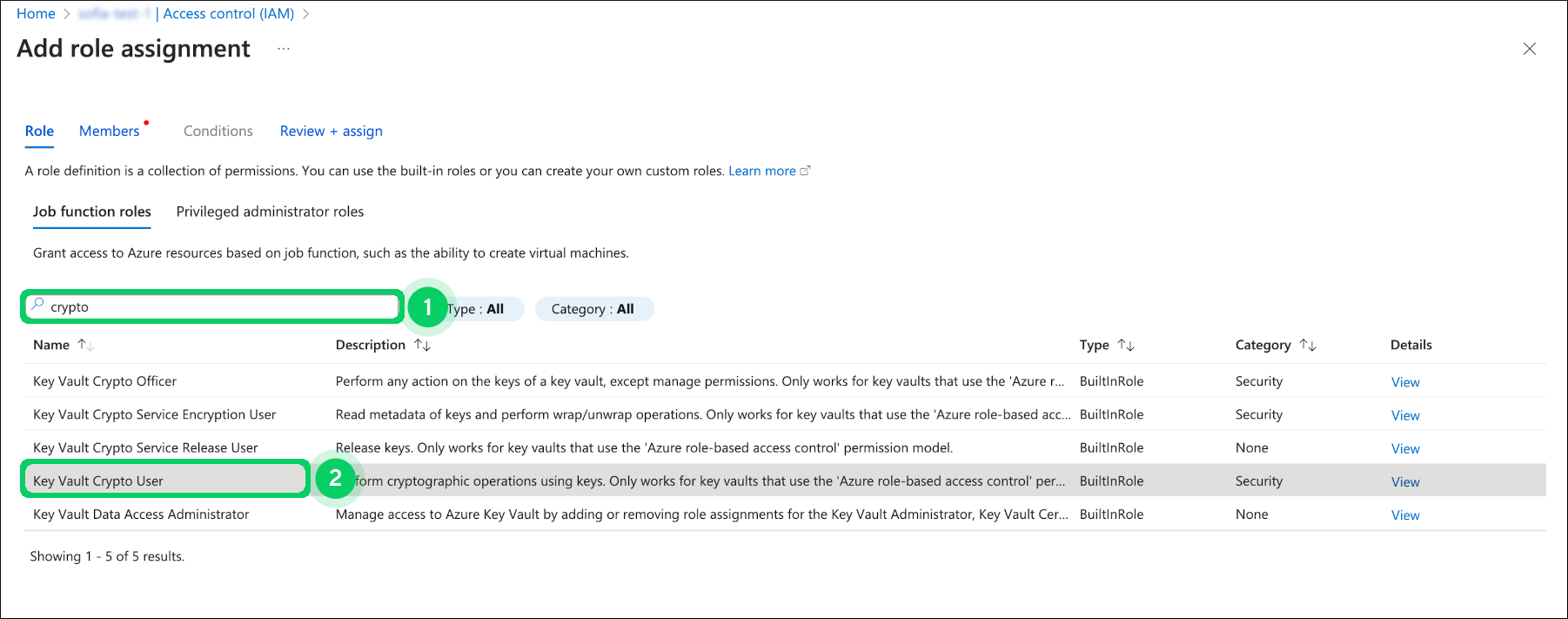Select Key Vault Crypto User role
This screenshot has width=1568, height=619.
98,481
